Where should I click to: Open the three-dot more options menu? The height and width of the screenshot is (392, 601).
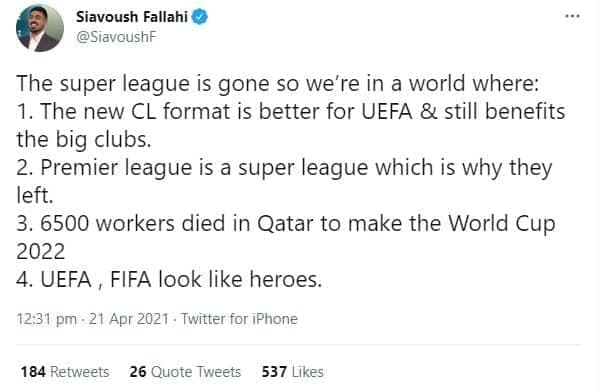point(572,16)
